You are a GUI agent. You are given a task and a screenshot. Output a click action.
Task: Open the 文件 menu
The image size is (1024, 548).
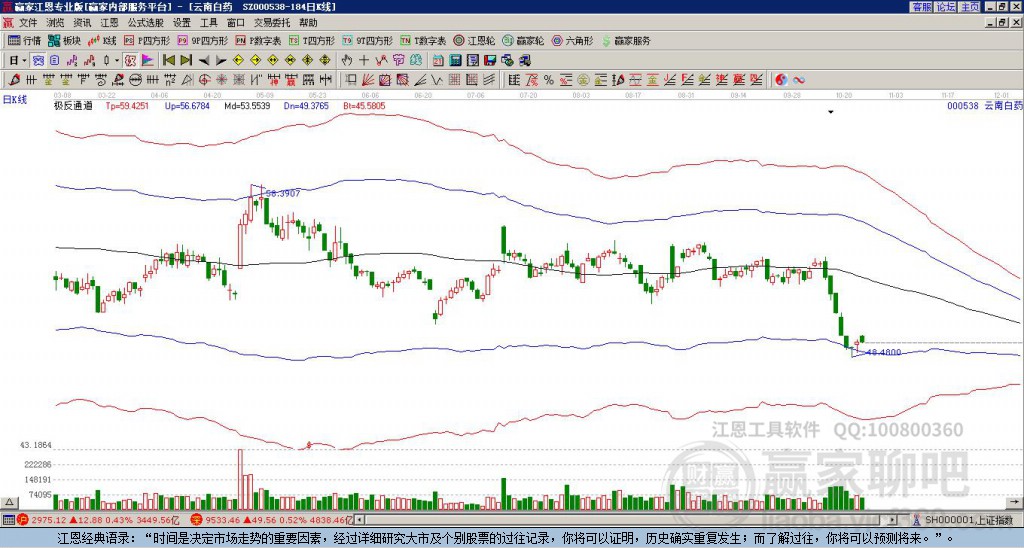[x=28, y=23]
